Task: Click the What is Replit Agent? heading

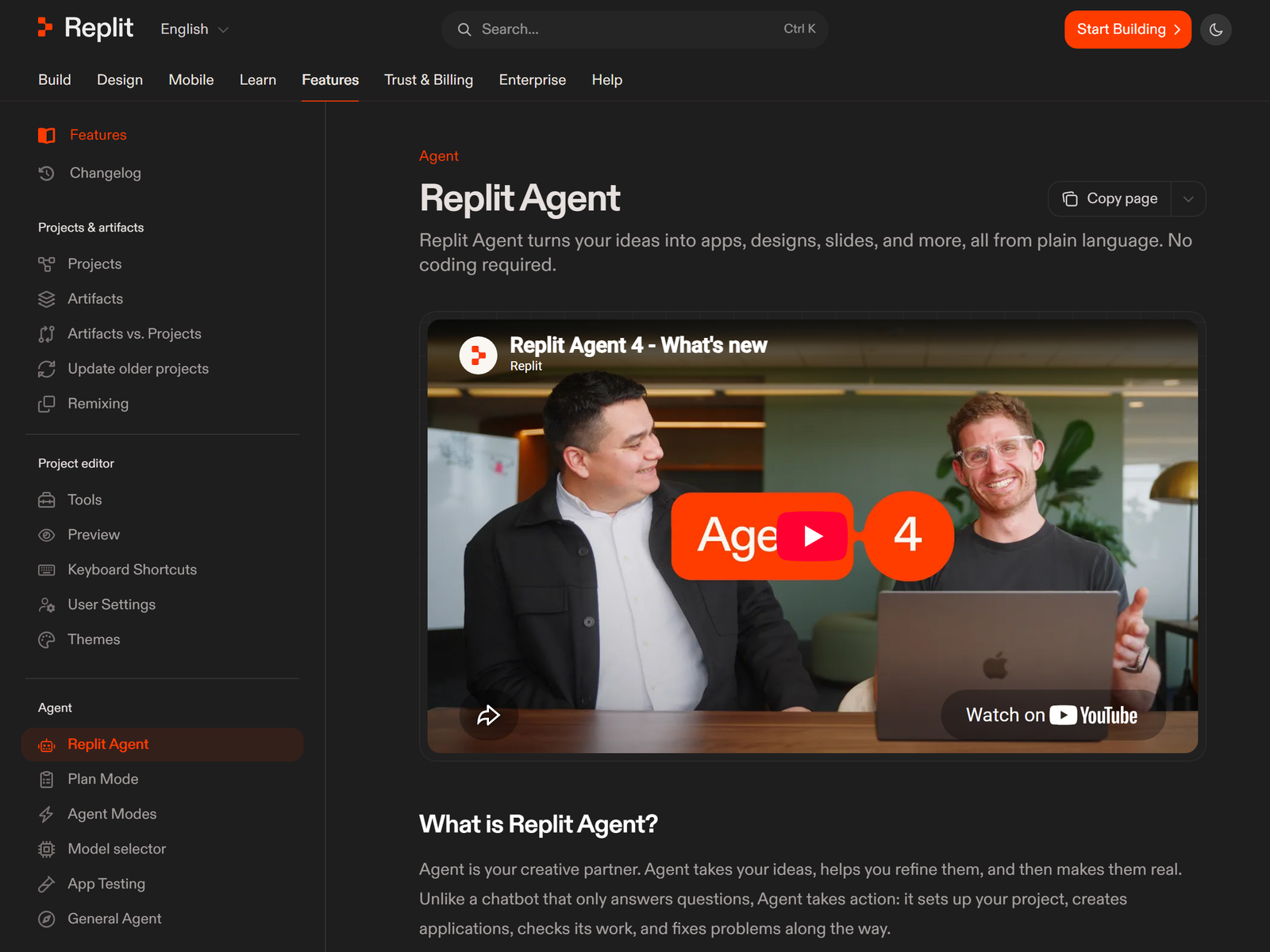Action: pos(538,824)
